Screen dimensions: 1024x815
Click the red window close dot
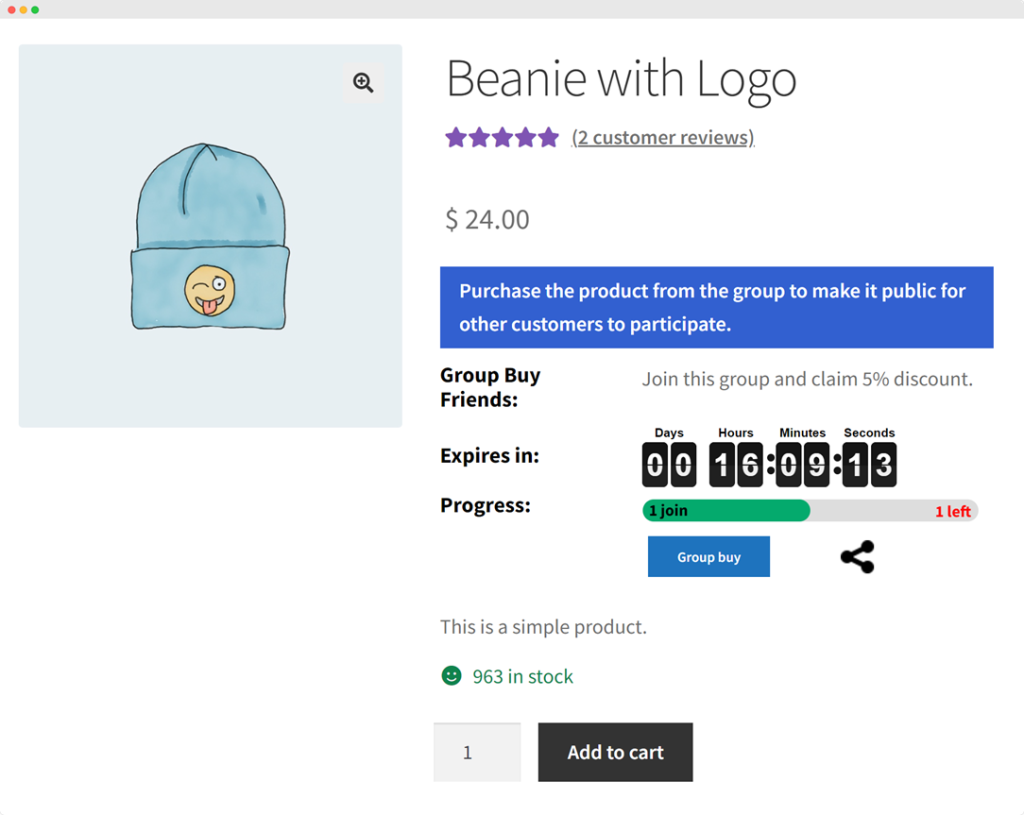pyautogui.click(x=11, y=9)
